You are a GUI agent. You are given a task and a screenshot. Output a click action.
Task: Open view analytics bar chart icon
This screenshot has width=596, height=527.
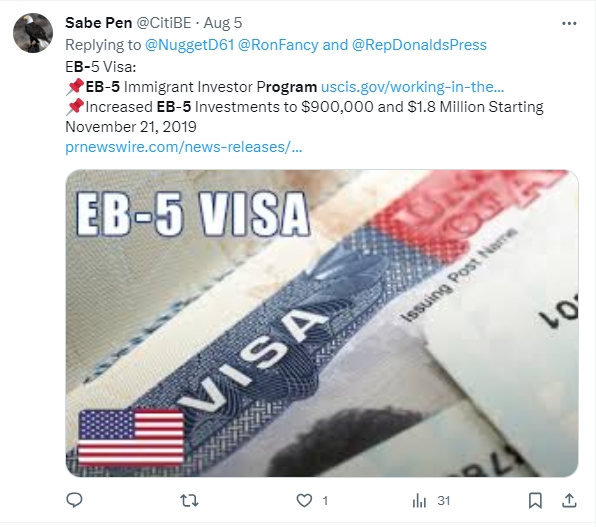pyautogui.click(x=419, y=500)
